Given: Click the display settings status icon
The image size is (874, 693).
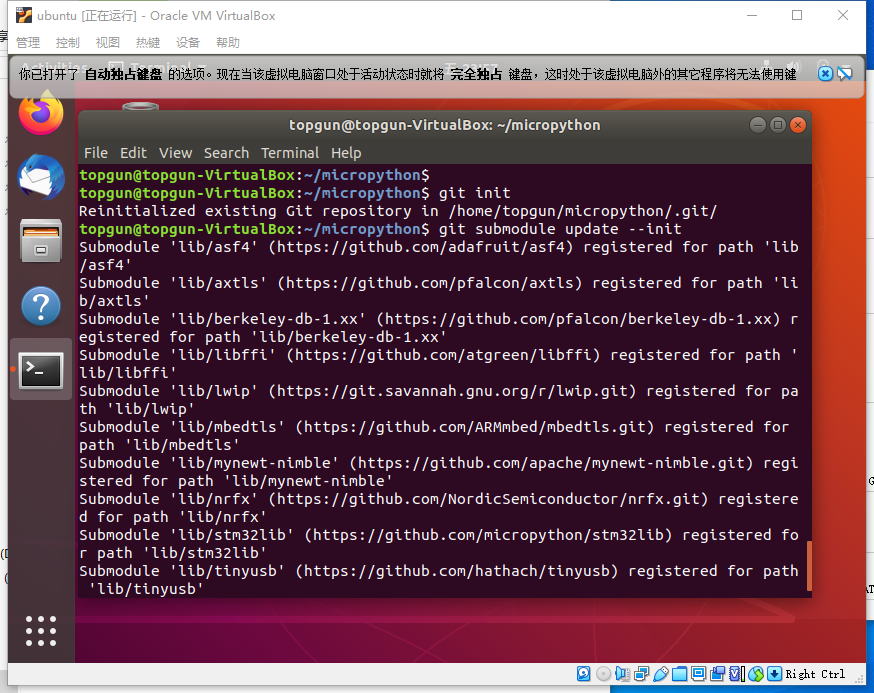Looking at the screenshot, I should 698,674.
